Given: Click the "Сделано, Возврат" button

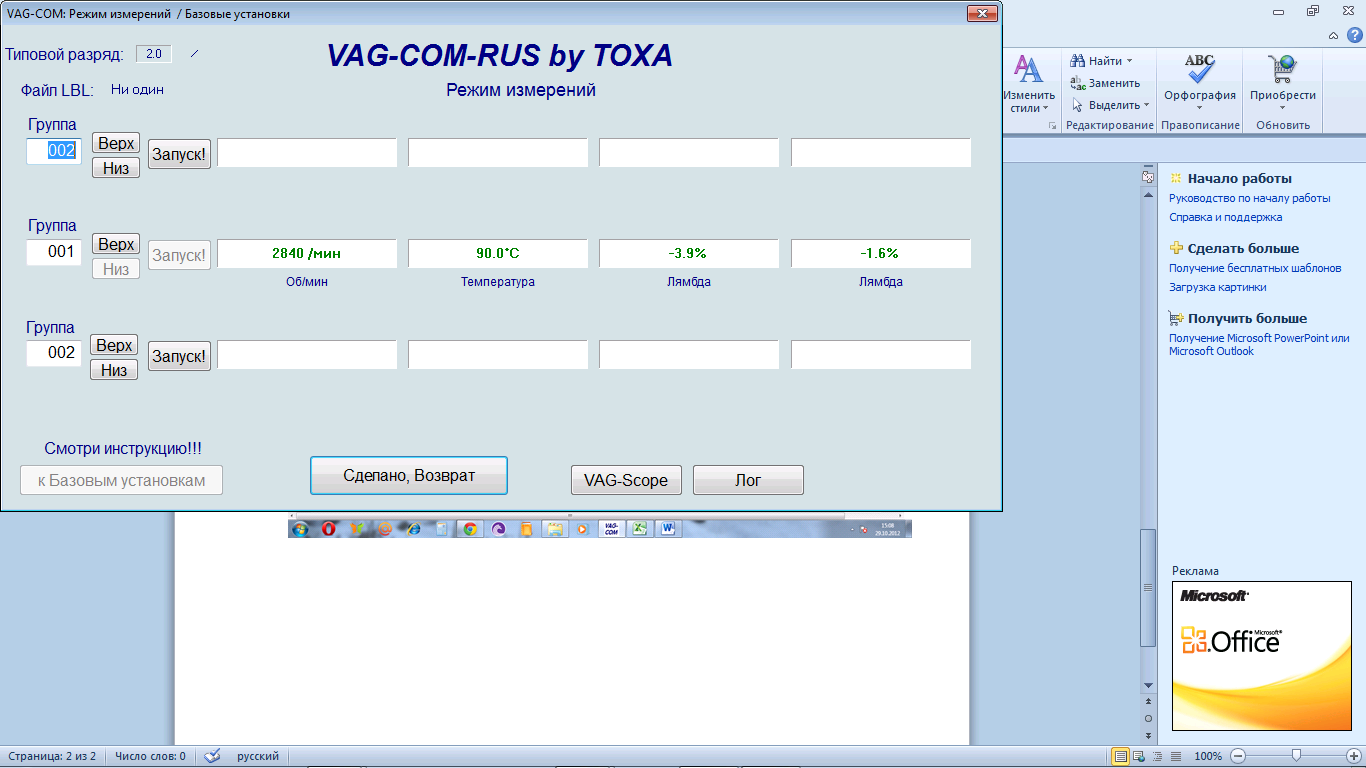Looking at the screenshot, I should click(409, 476).
